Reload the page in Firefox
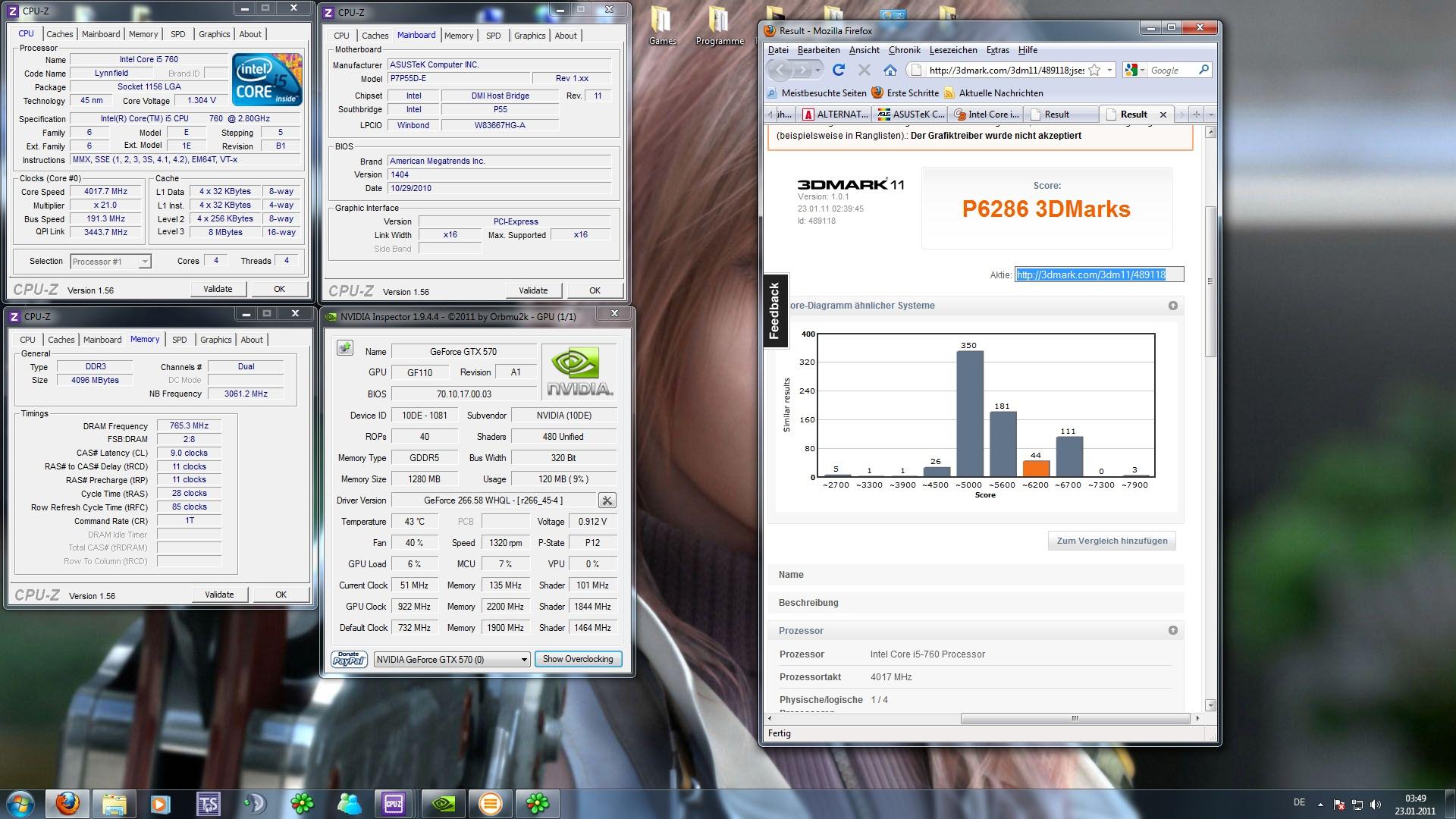Image resolution: width=1456 pixels, height=819 pixels. coord(839,70)
